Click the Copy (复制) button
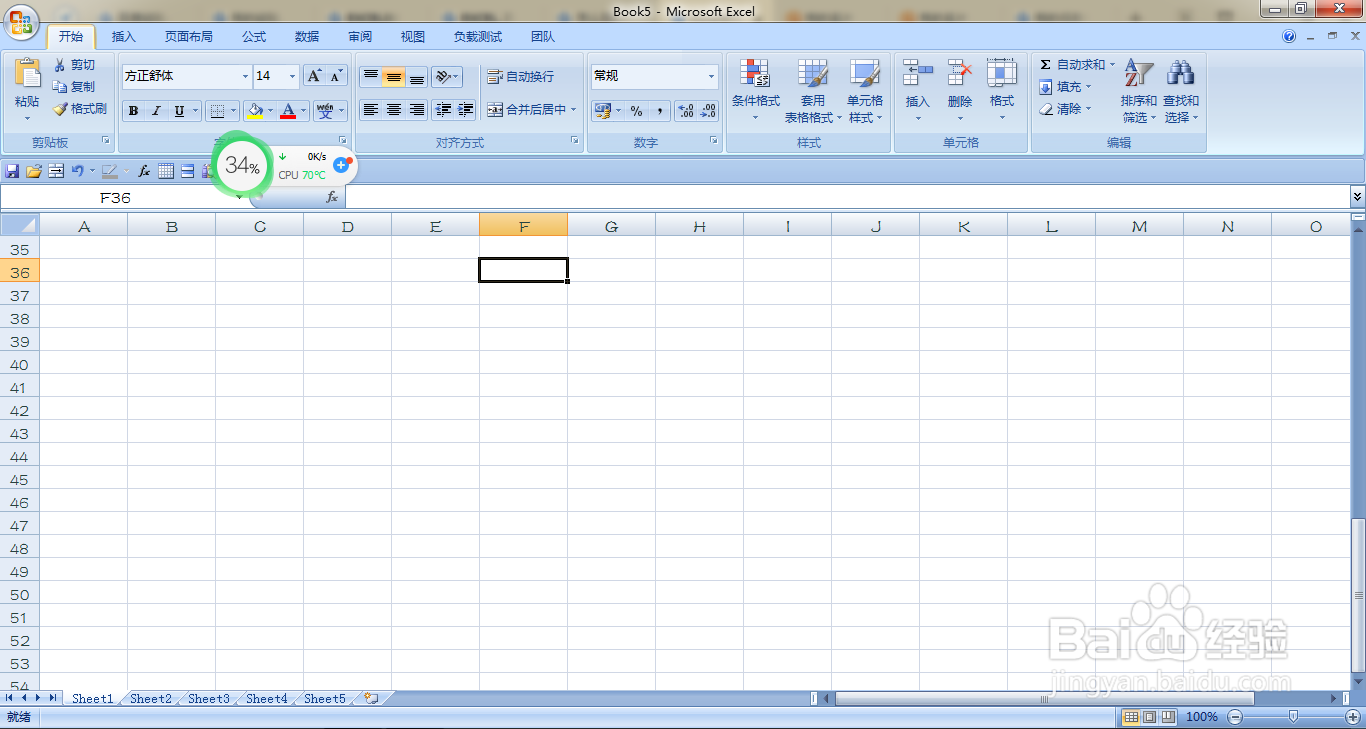 click(74, 87)
